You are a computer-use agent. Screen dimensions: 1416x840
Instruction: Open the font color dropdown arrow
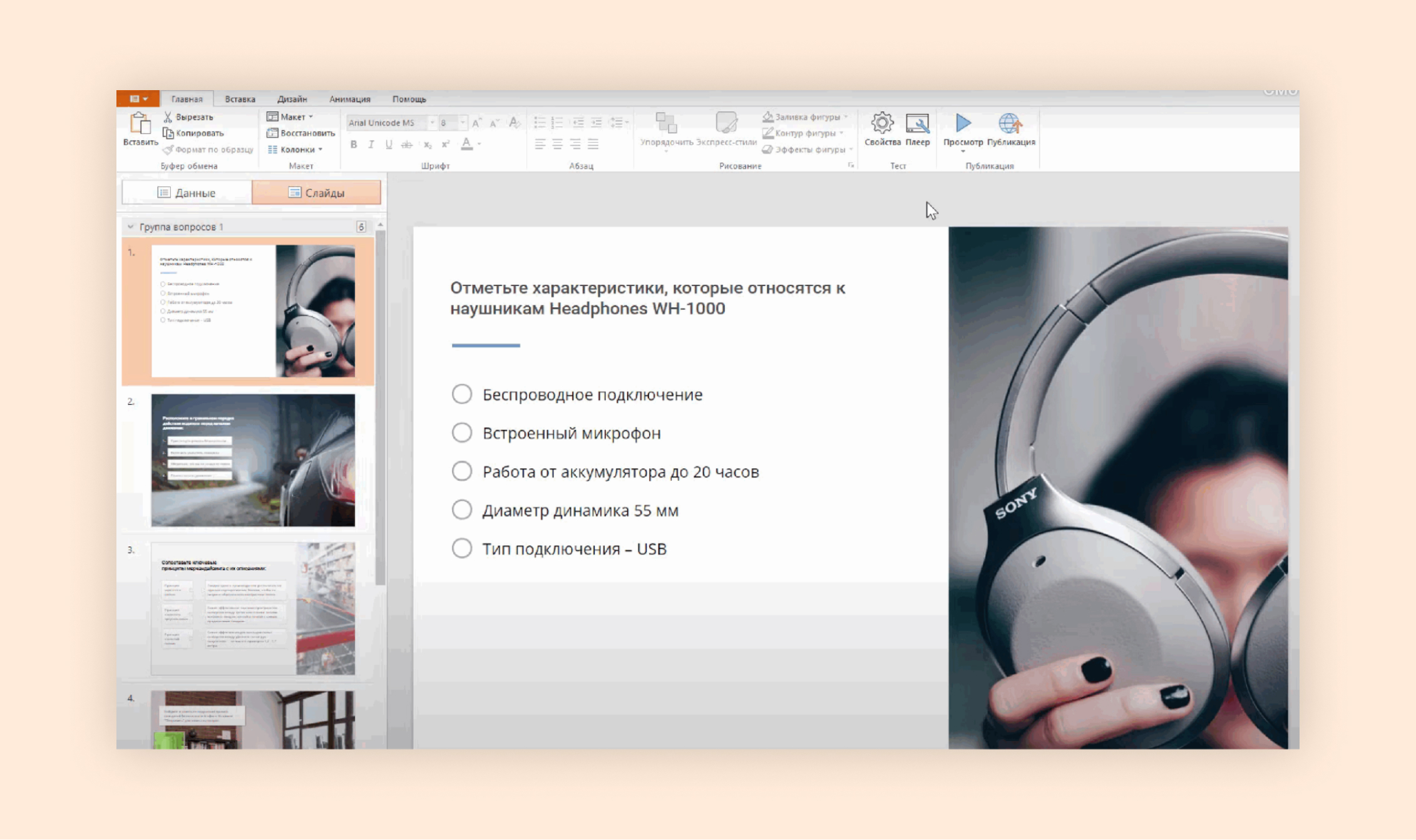(480, 145)
